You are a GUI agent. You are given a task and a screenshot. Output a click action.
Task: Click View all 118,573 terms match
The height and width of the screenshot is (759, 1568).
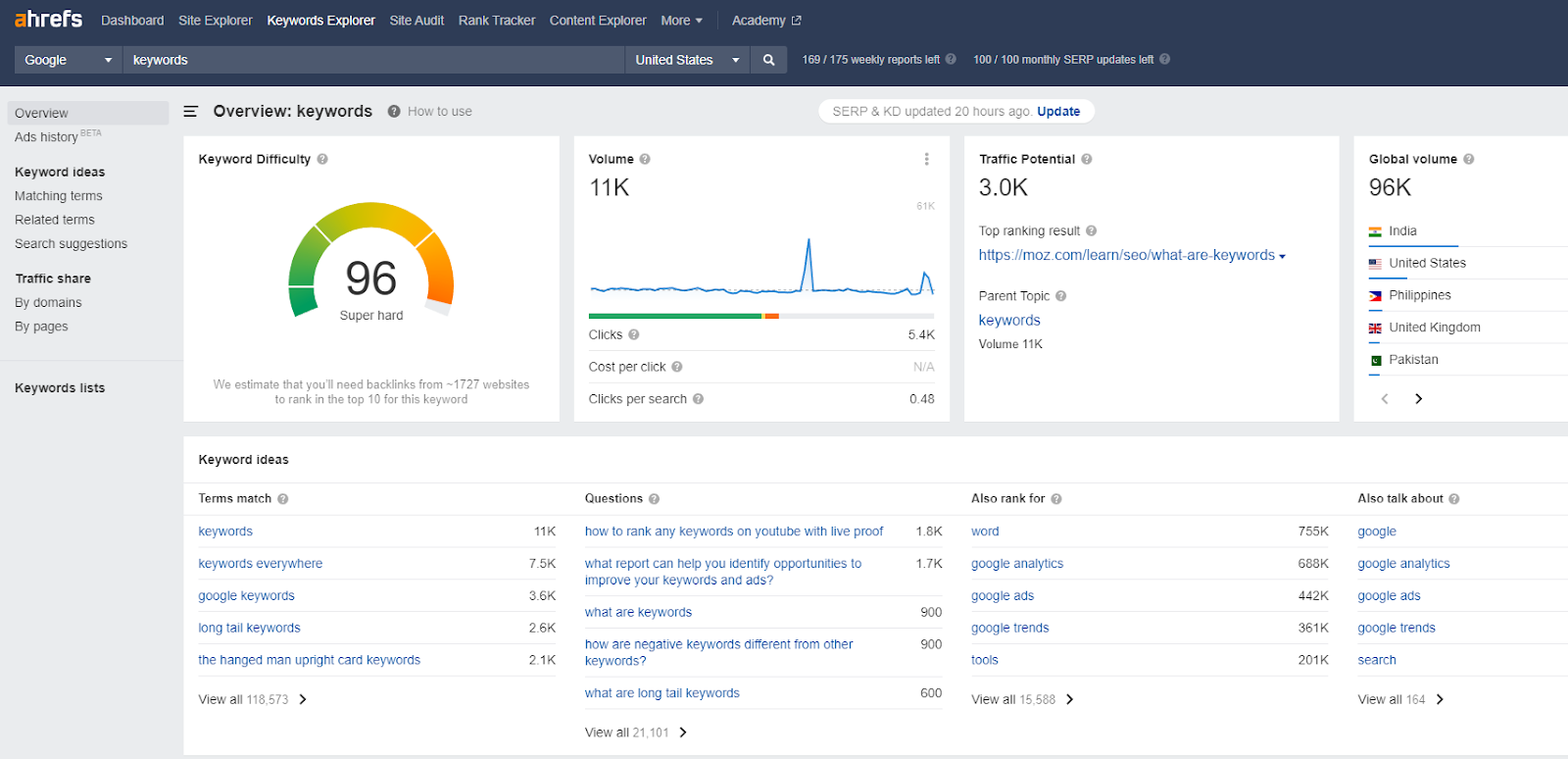tap(253, 700)
